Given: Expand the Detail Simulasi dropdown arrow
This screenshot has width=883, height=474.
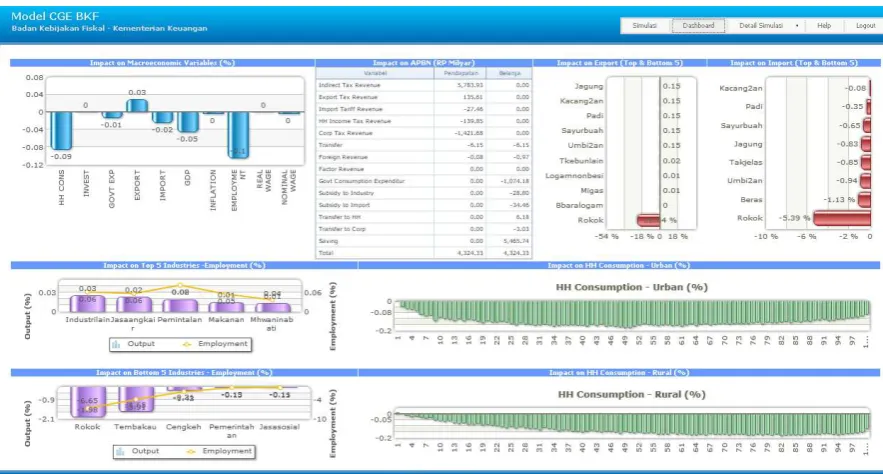Looking at the screenshot, I should (797, 26).
